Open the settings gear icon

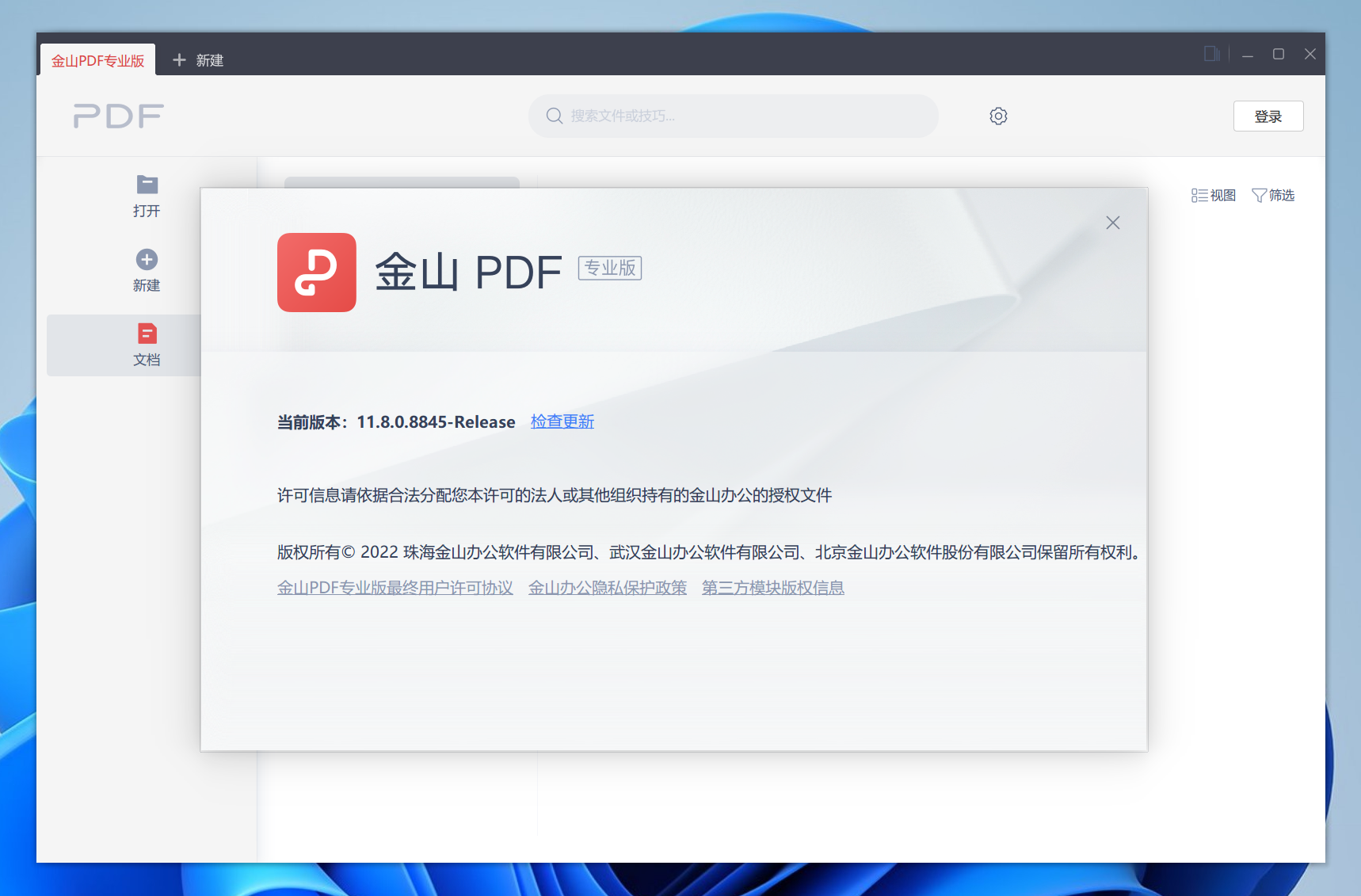pyautogui.click(x=998, y=116)
